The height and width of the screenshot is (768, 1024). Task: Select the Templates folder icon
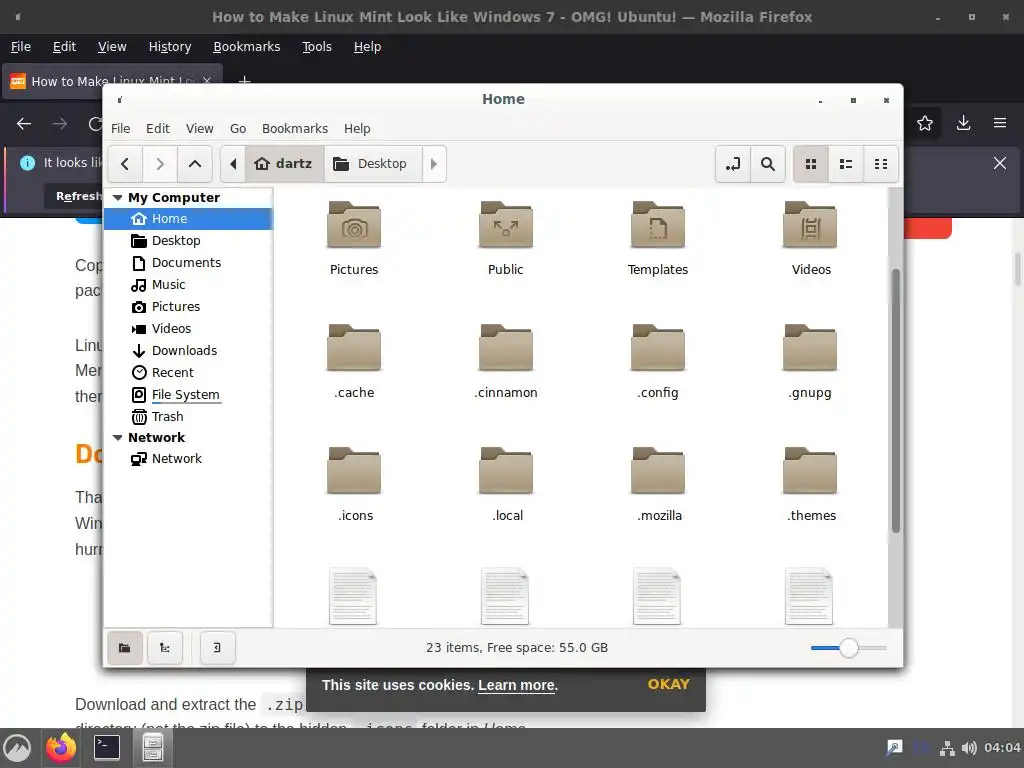658,225
